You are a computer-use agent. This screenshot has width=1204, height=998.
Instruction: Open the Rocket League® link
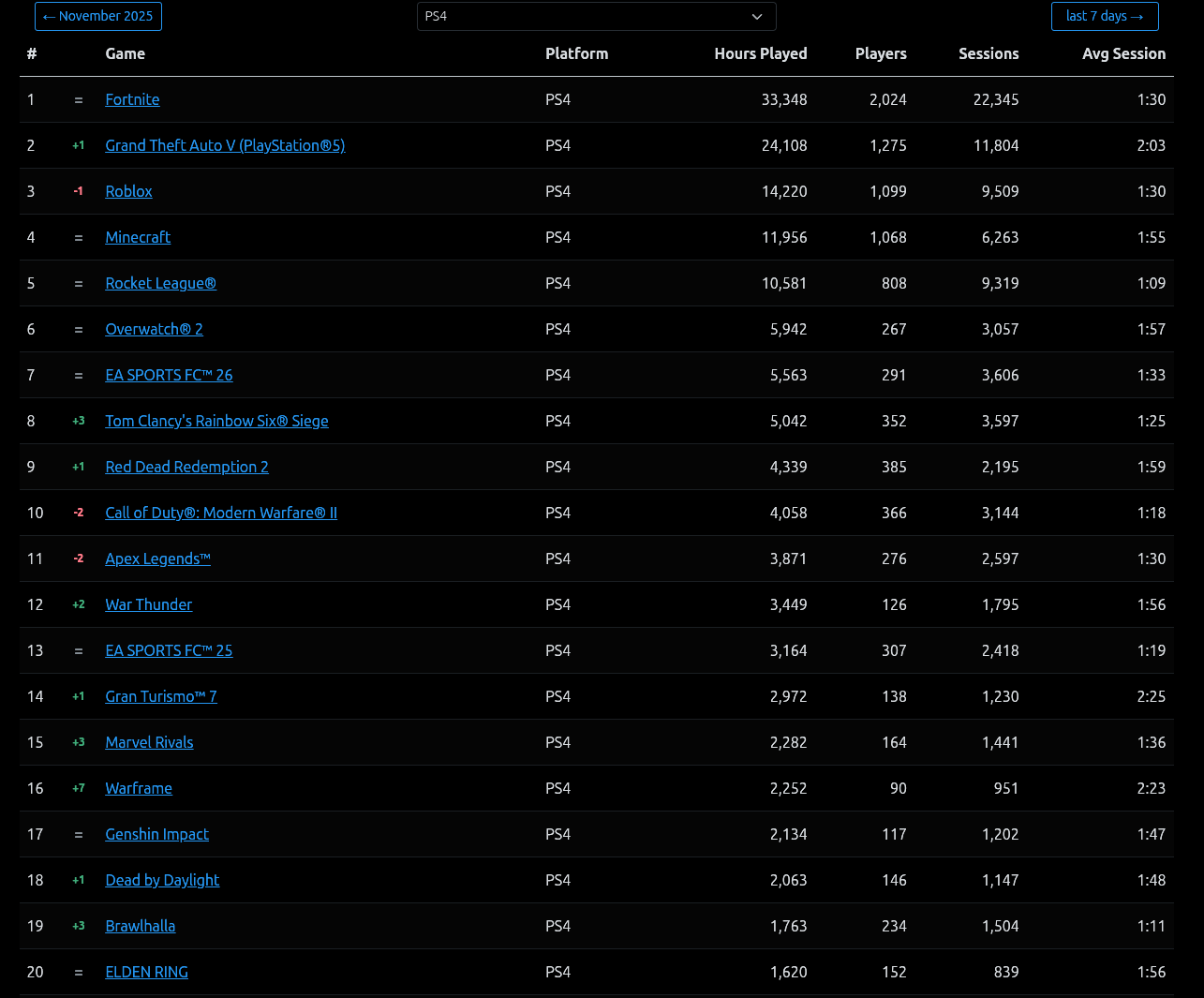[x=160, y=283]
